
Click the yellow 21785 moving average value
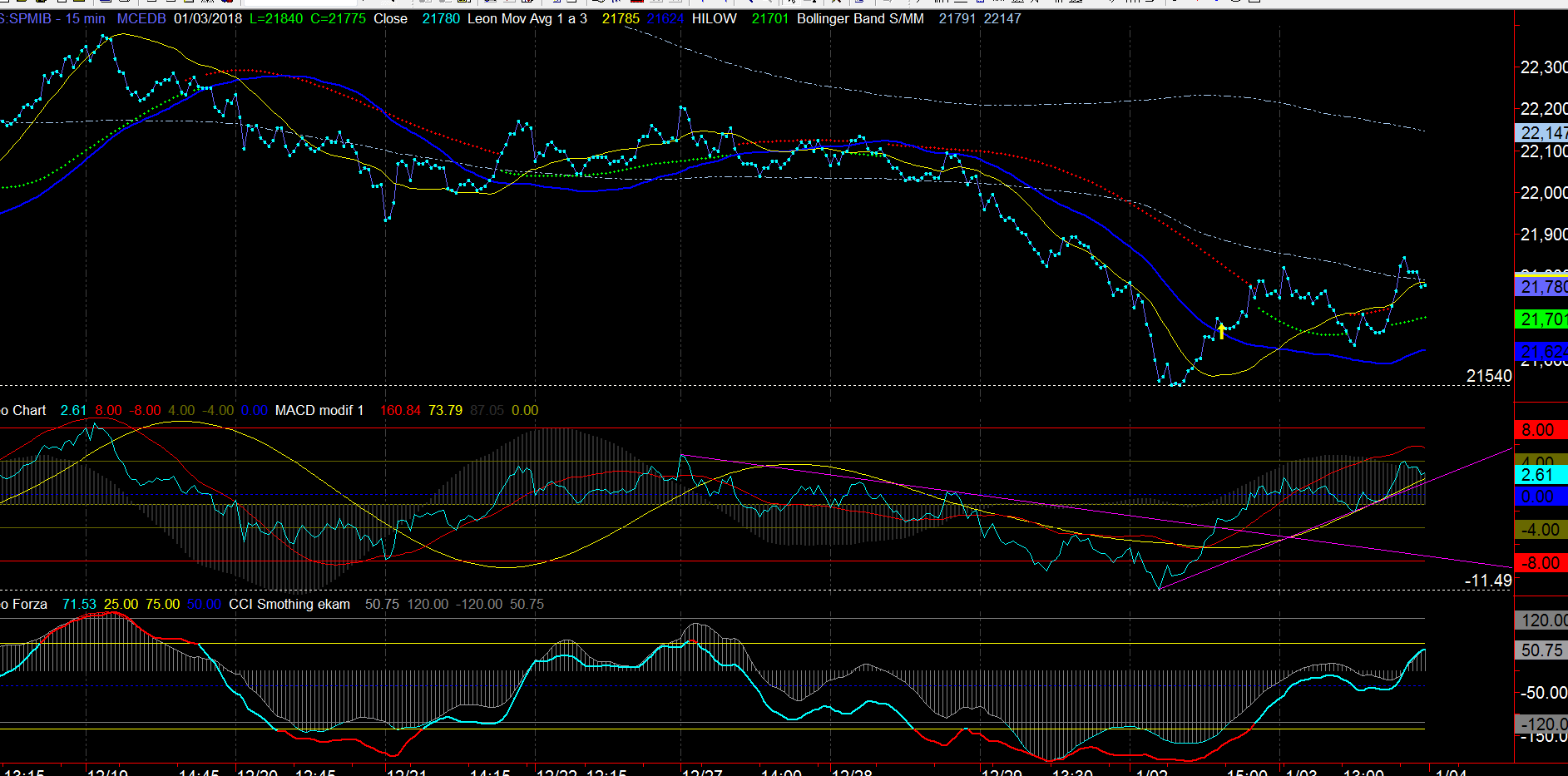(x=621, y=18)
